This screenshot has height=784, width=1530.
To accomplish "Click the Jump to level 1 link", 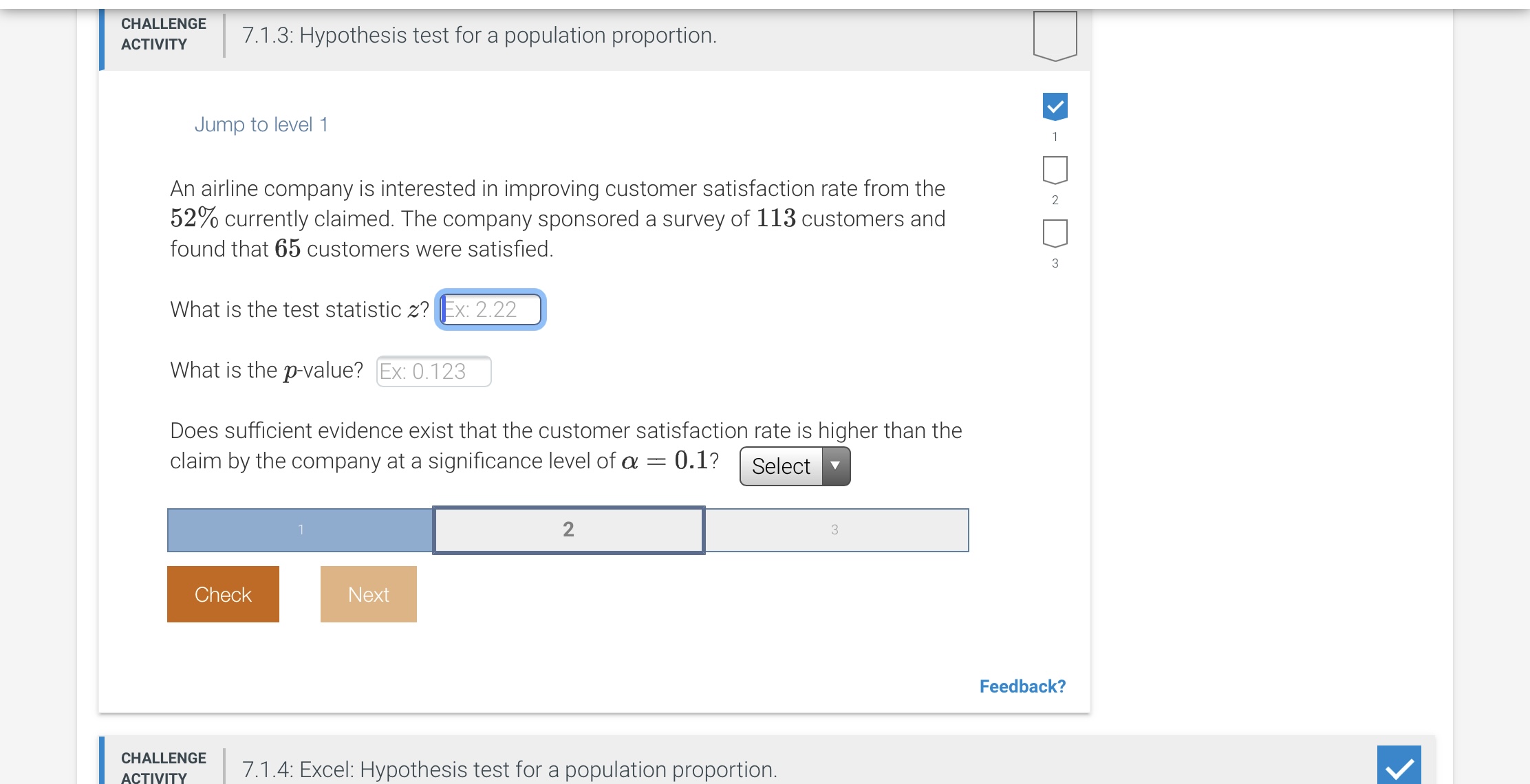I will (x=262, y=124).
